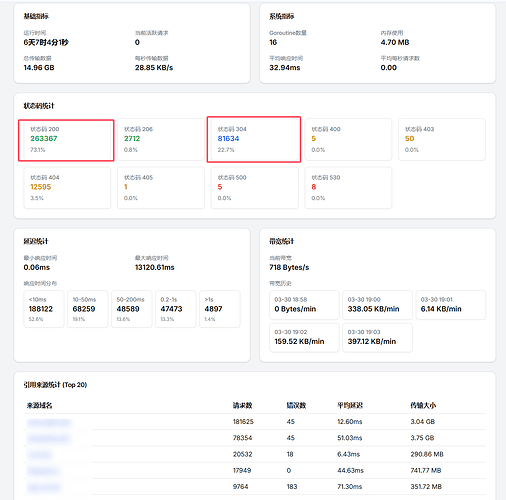Select the <10ms latency bucket
The height and width of the screenshot is (500, 506).
tap(44, 309)
